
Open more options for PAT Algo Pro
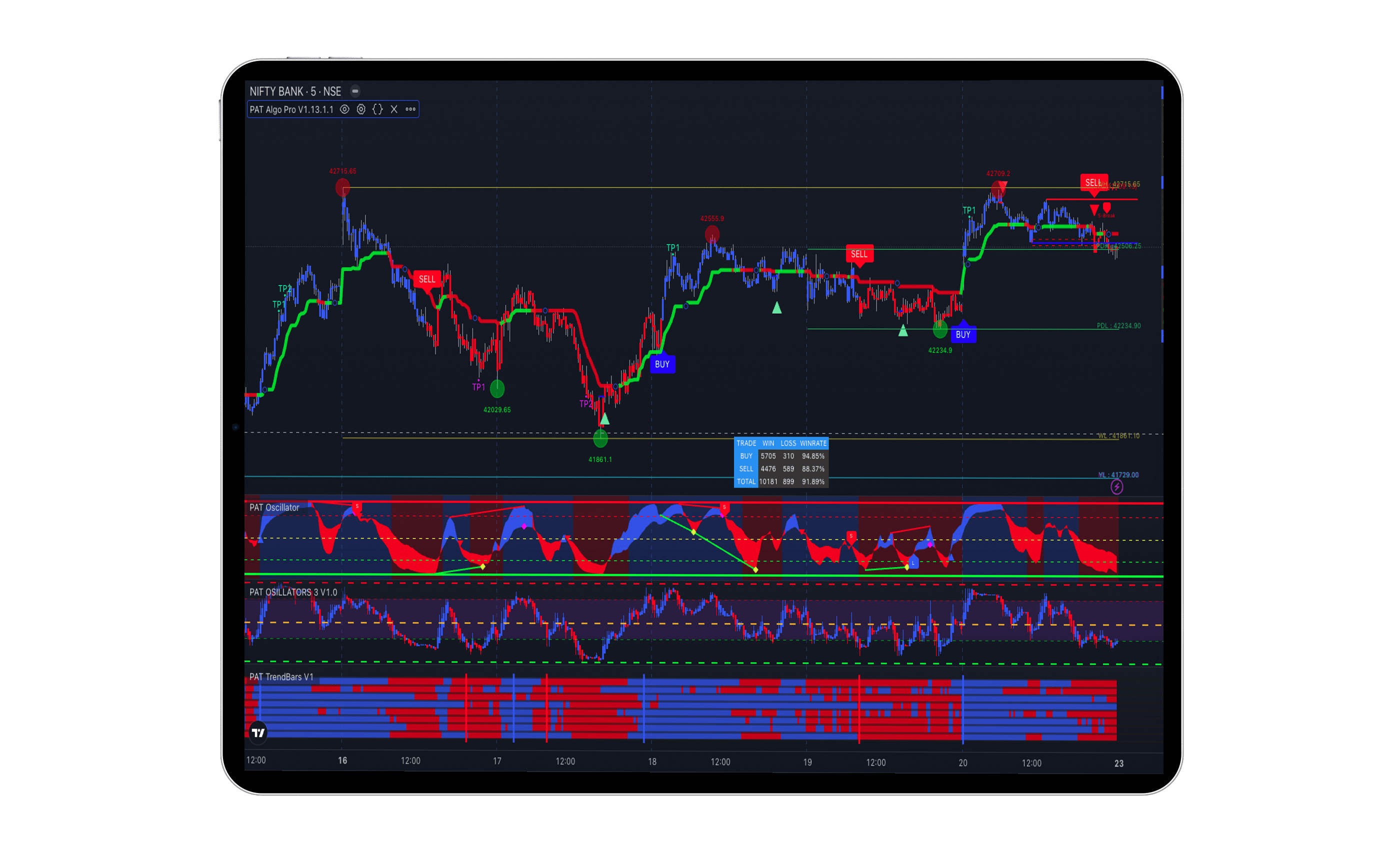tap(410, 109)
